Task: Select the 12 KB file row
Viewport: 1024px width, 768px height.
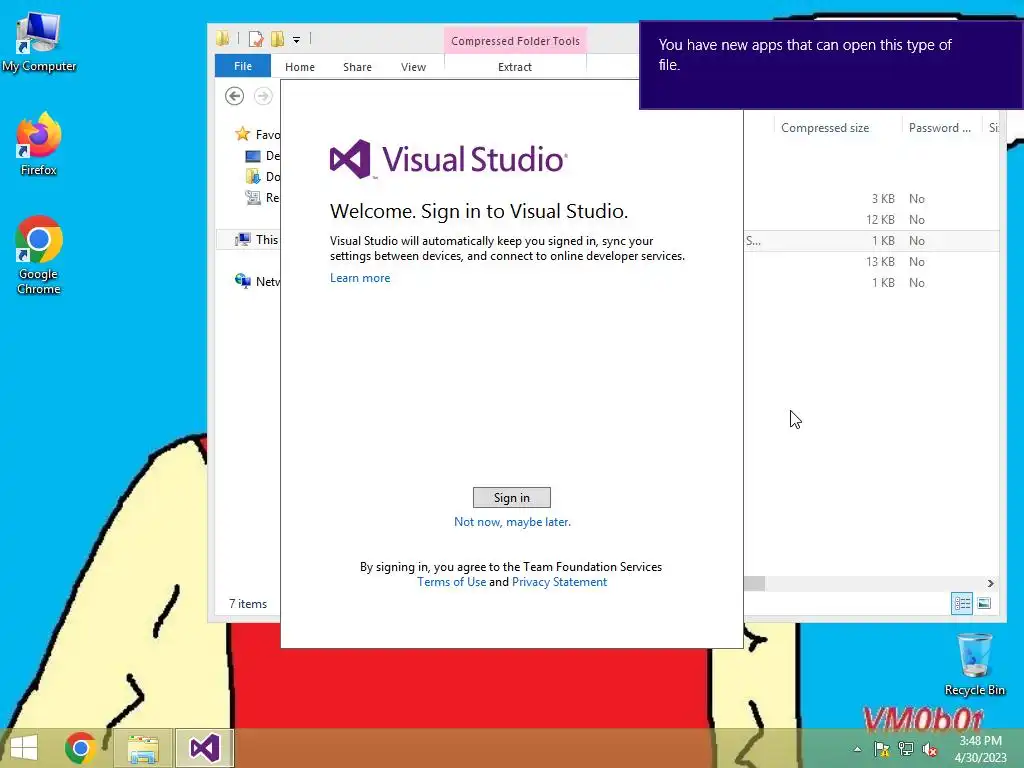Action: [871, 219]
